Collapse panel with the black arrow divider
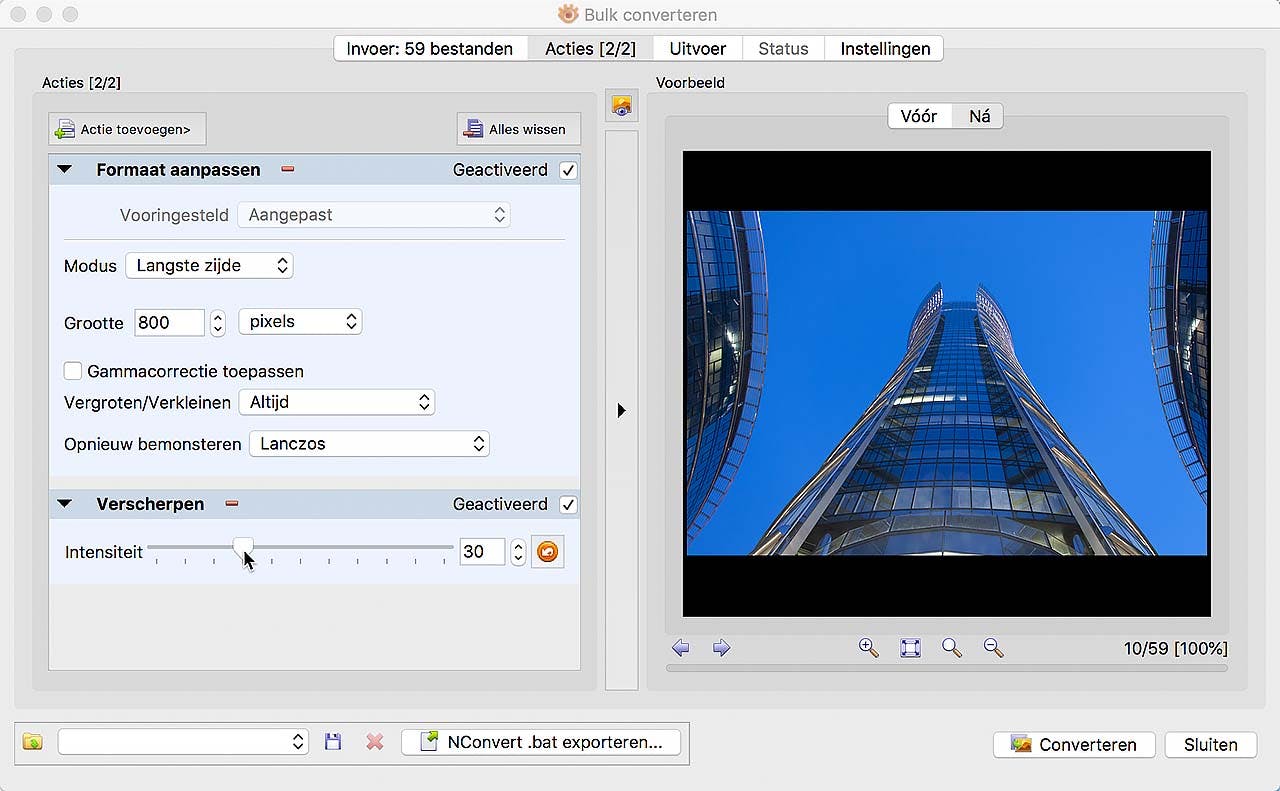 pyautogui.click(x=621, y=410)
